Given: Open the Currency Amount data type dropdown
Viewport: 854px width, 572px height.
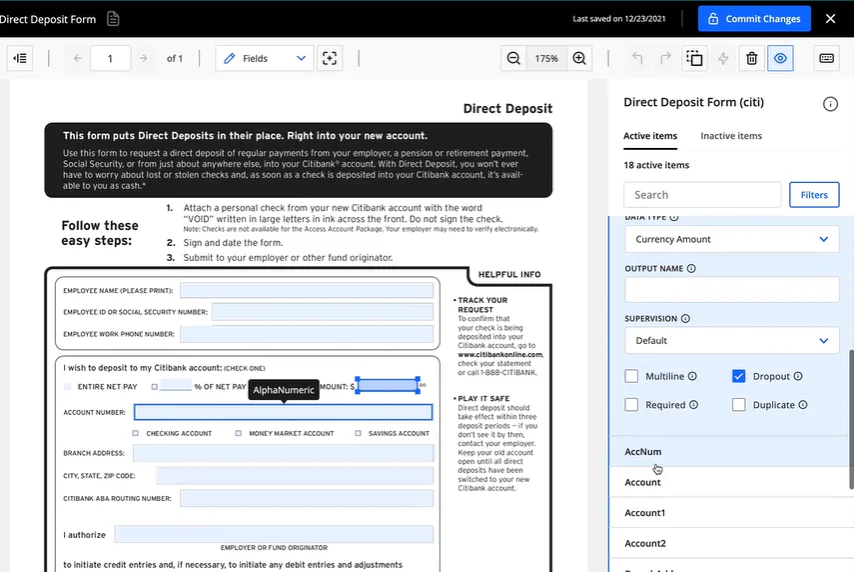Looking at the screenshot, I should pos(731,239).
